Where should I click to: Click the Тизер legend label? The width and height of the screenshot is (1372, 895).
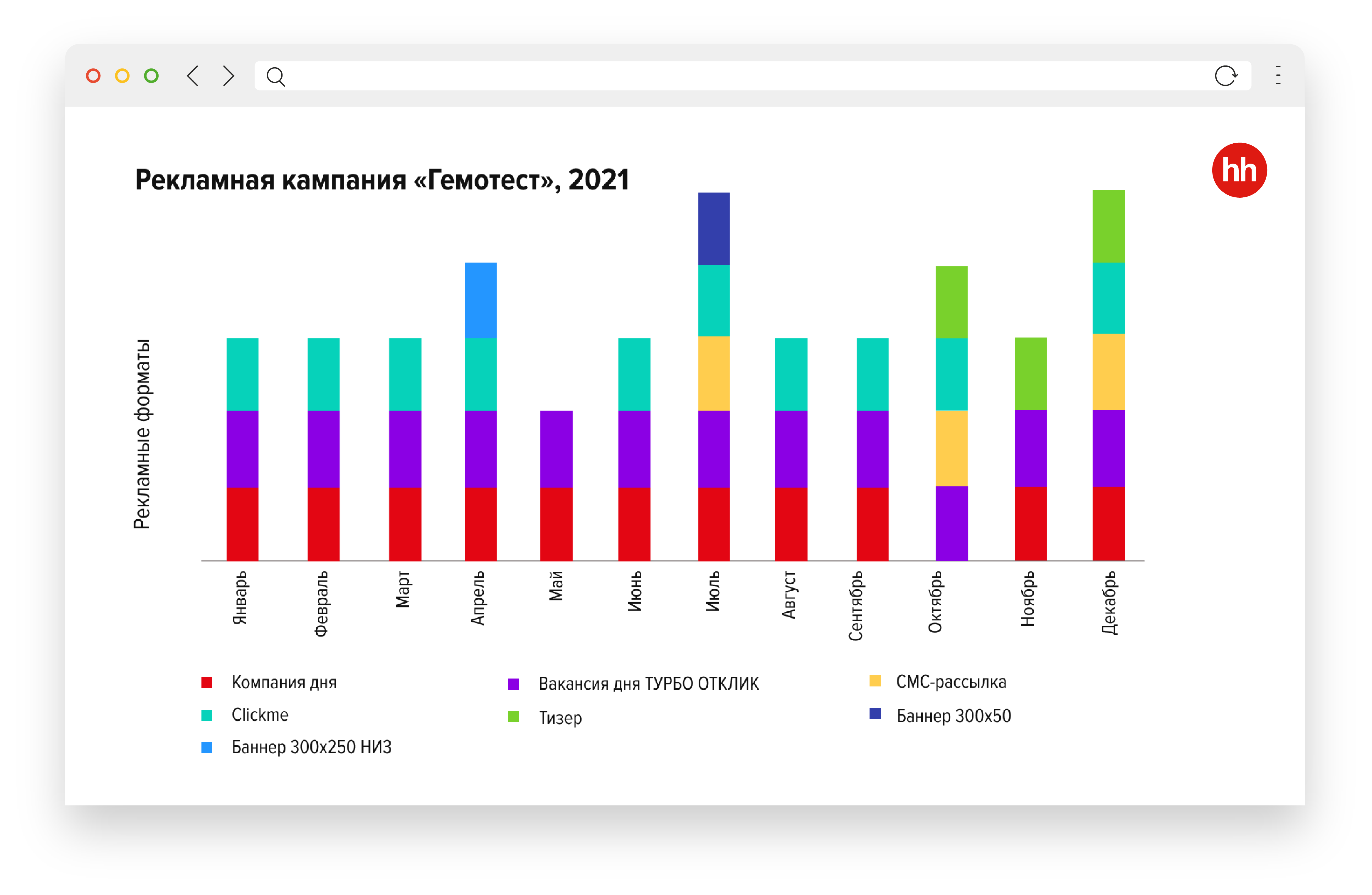tap(560, 718)
